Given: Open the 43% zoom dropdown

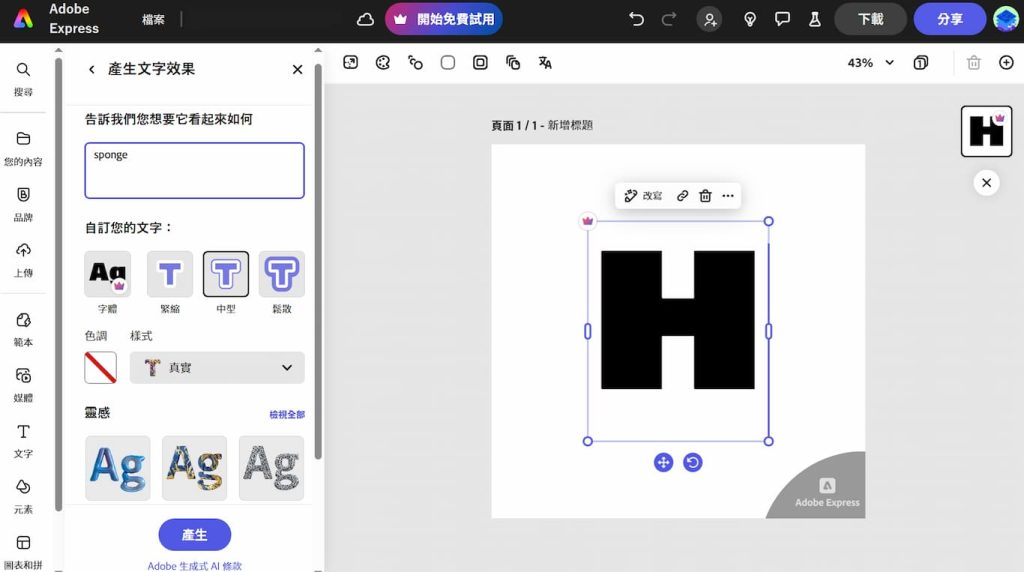Looking at the screenshot, I should pyautogui.click(x=871, y=63).
